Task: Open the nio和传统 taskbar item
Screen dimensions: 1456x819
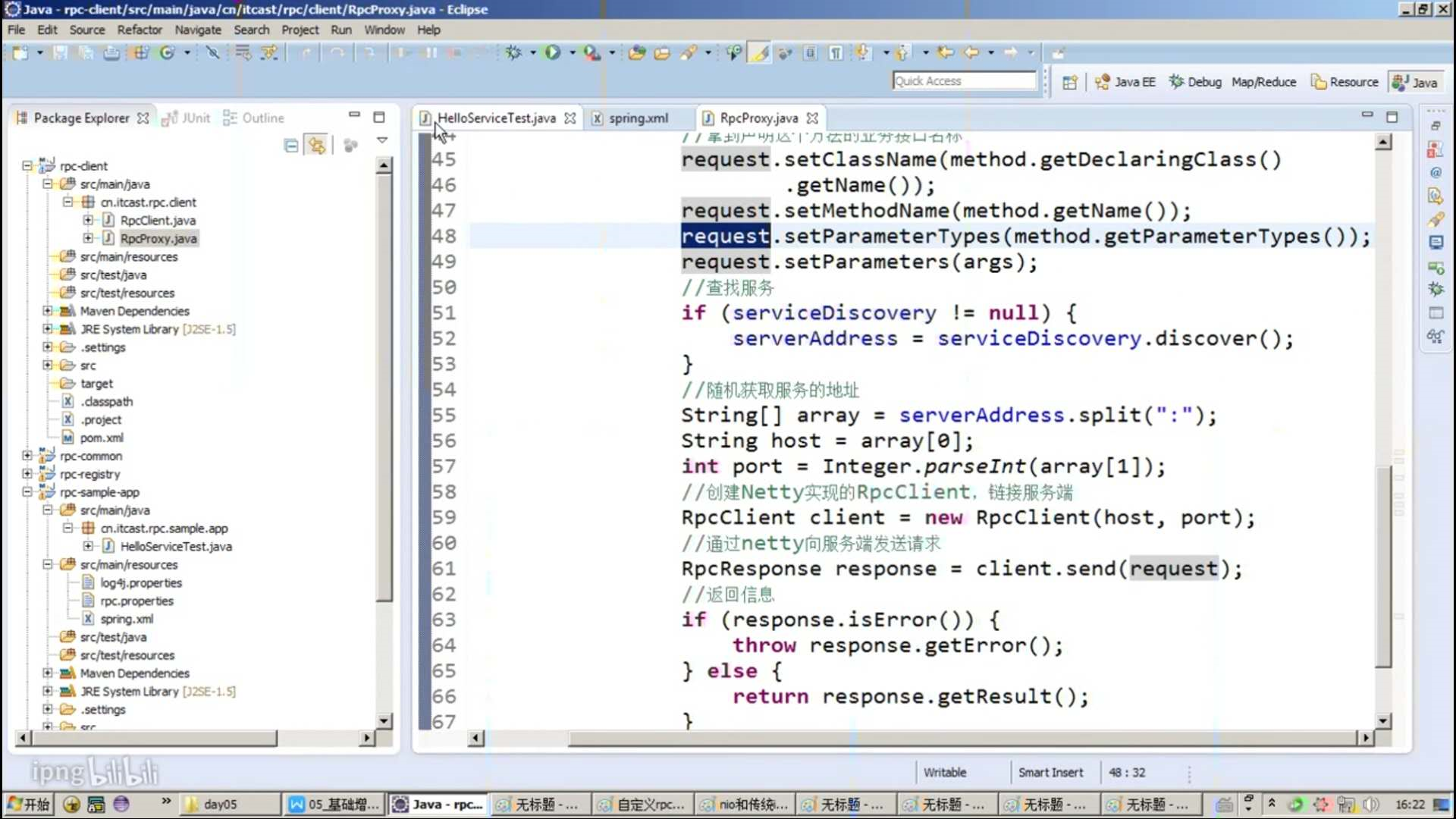Action: [x=744, y=805]
